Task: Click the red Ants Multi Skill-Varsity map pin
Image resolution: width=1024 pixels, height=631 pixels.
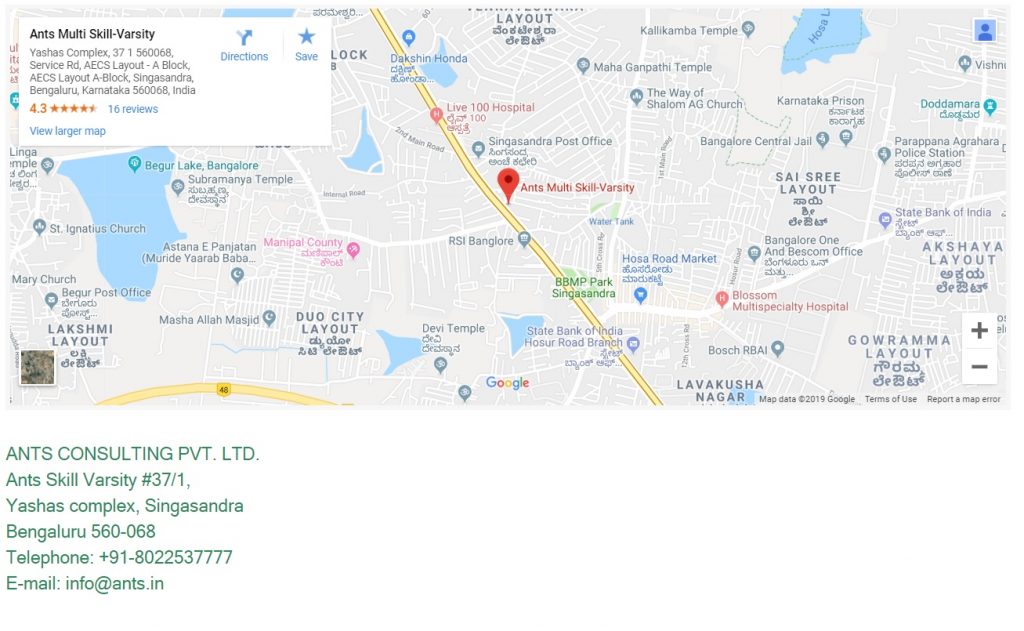Action: [x=508, y=186]
